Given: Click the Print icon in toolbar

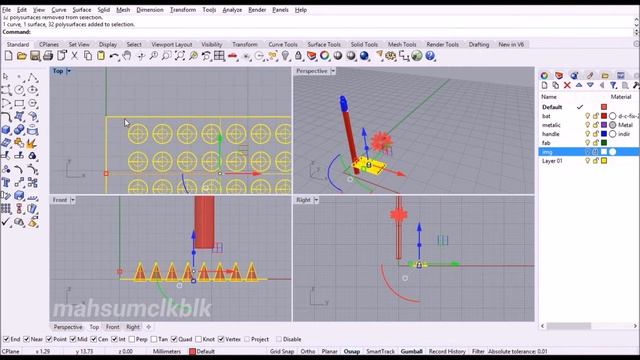Looking at the screenshot, I should pyautogui.click(x=48, y=56).
